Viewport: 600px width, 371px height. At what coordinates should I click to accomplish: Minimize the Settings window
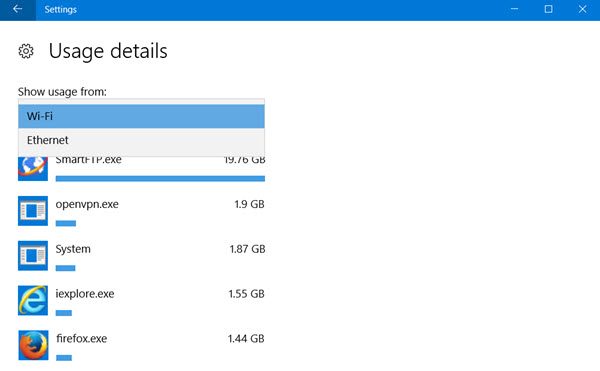pyautogui.click(x=514, y=9)
